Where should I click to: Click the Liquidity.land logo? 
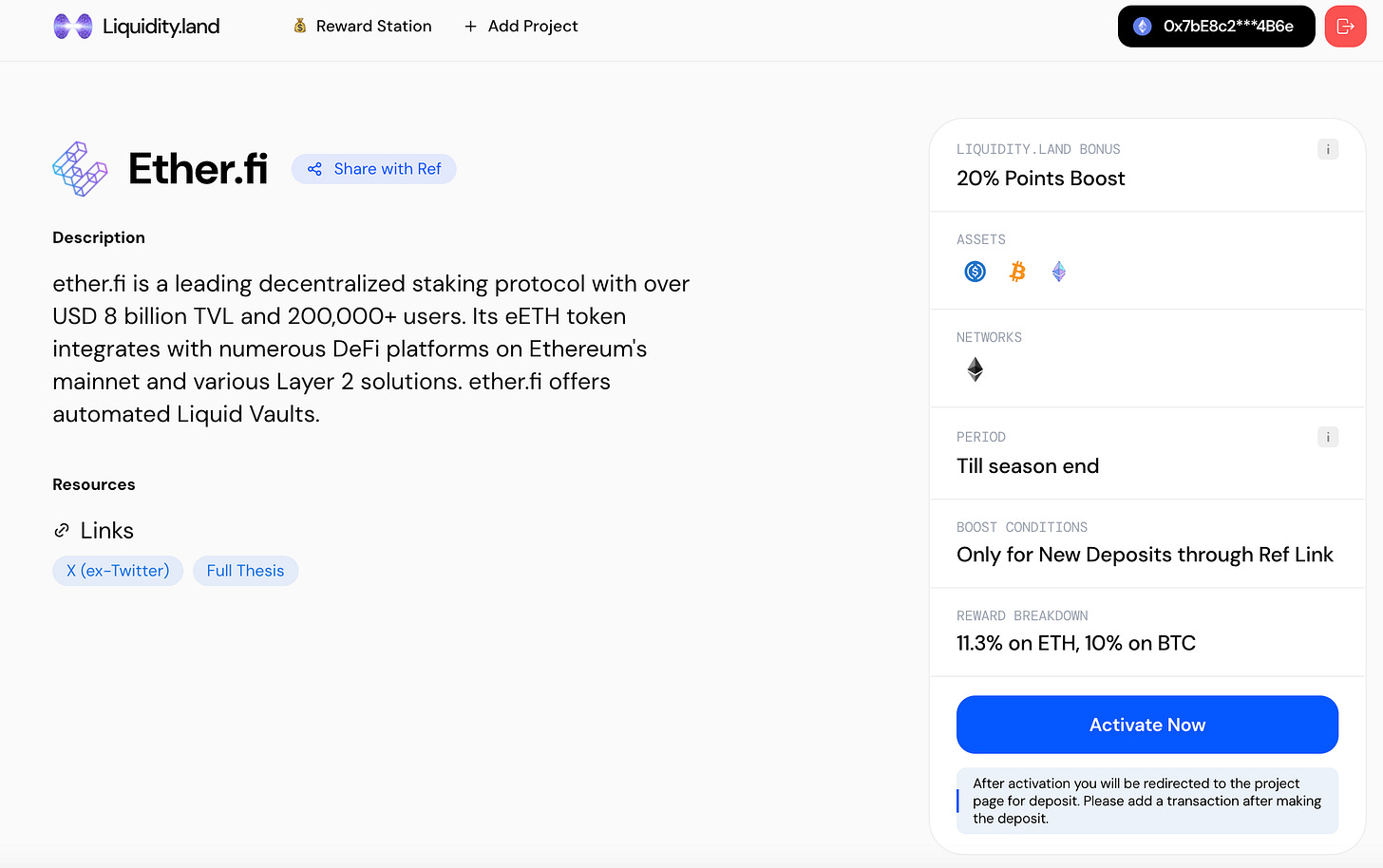tap(137, 27)
